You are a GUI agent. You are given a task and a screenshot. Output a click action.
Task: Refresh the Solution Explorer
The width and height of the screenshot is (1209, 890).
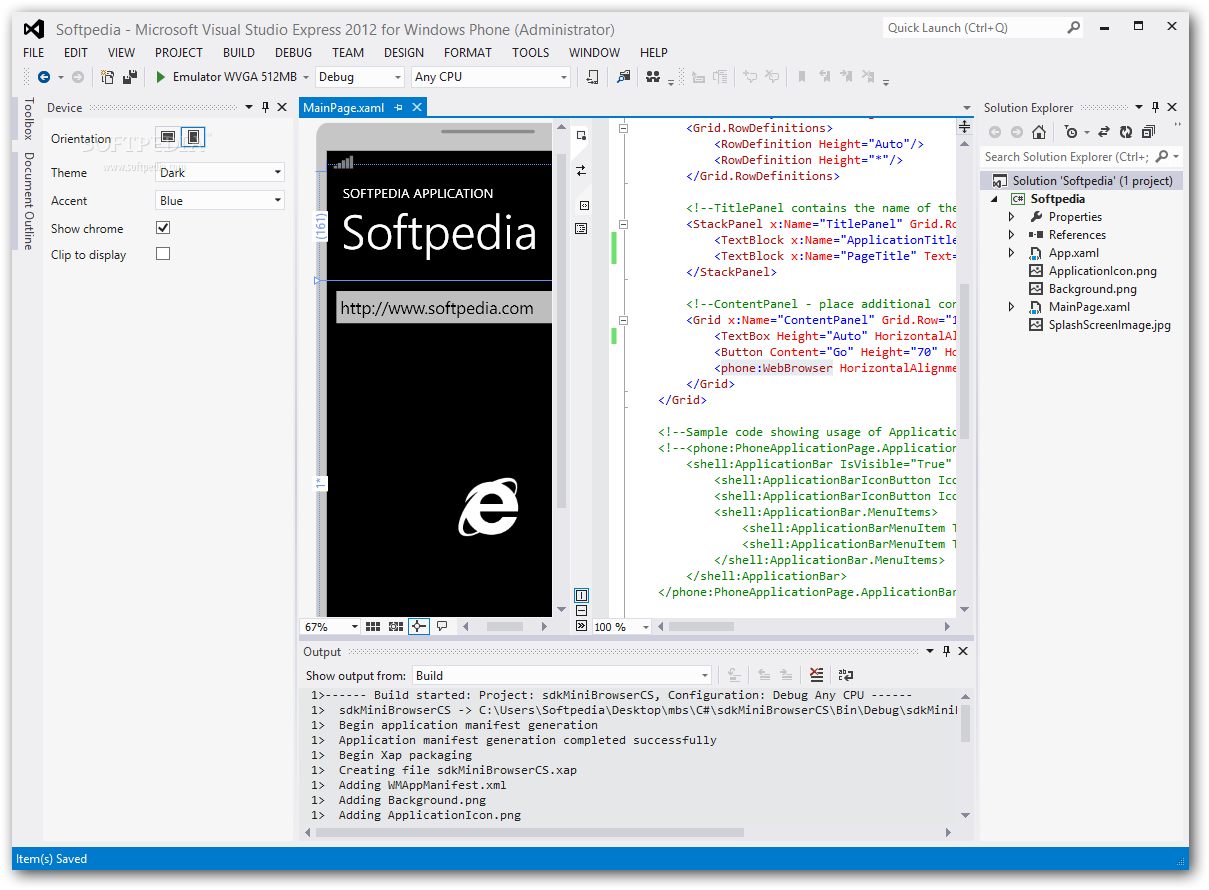coord(1126,132)
